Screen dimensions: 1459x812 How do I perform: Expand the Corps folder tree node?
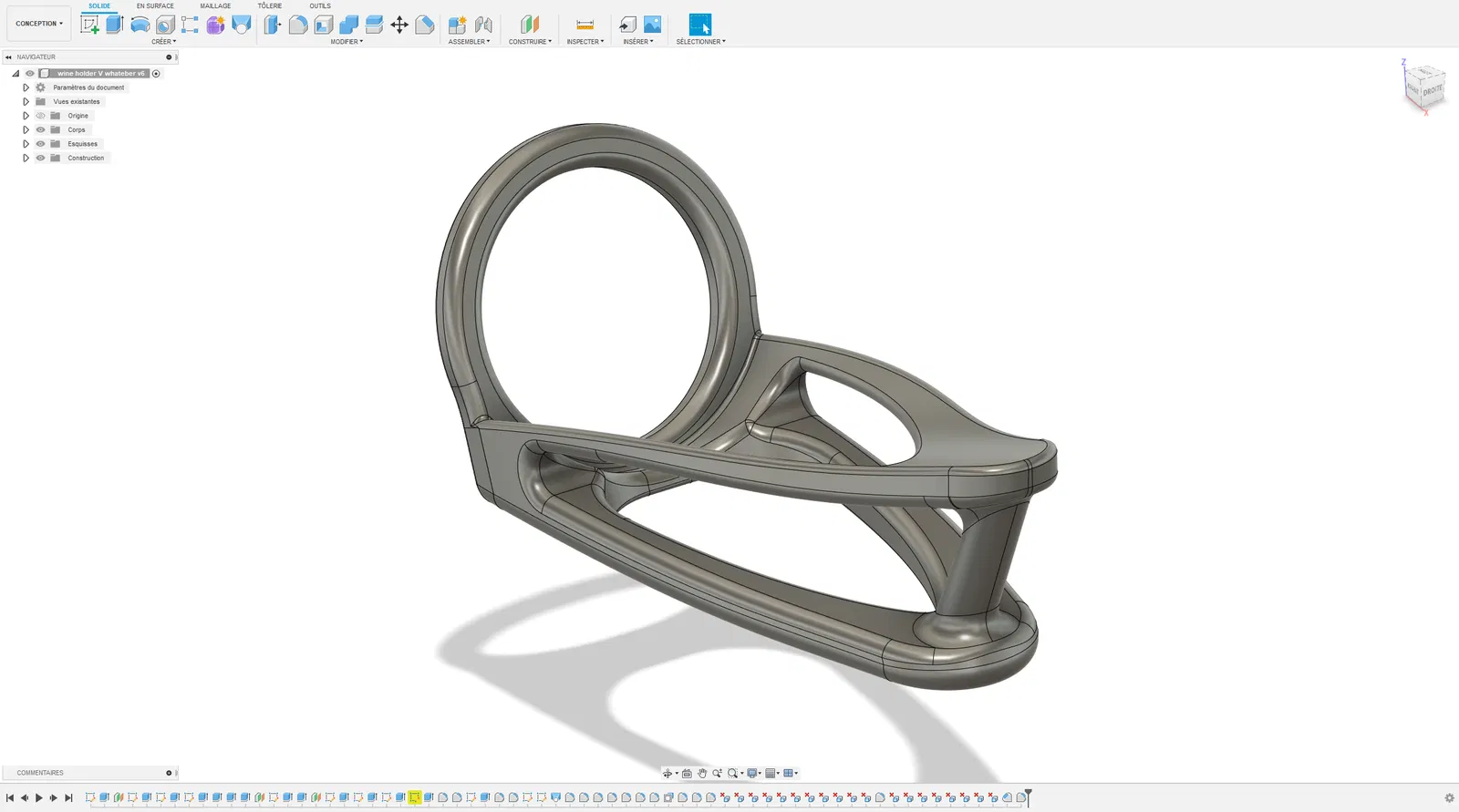pos(26,129)
